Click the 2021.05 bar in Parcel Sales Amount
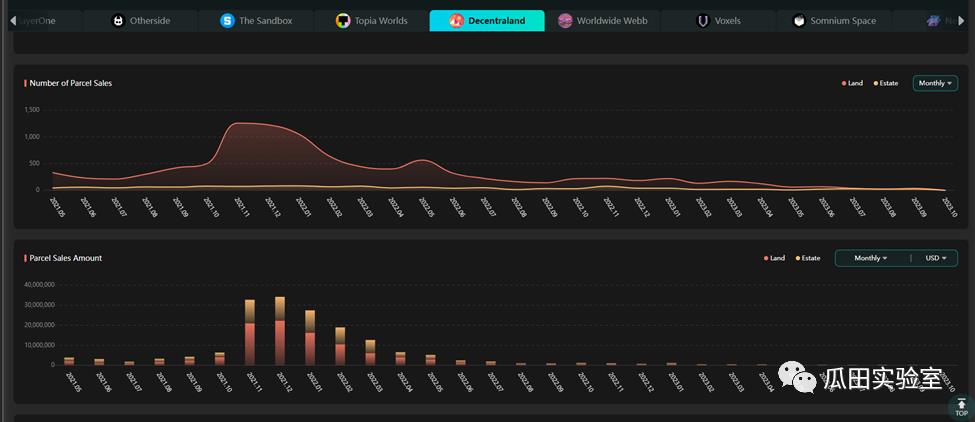The height and width of the screenshot is (422, 975). pyautogui.click(x=69, y=361)
